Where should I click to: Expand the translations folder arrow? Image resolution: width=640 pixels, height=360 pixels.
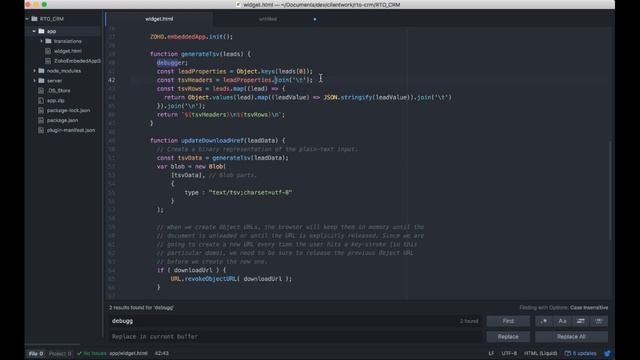click(x=41, y=41)
